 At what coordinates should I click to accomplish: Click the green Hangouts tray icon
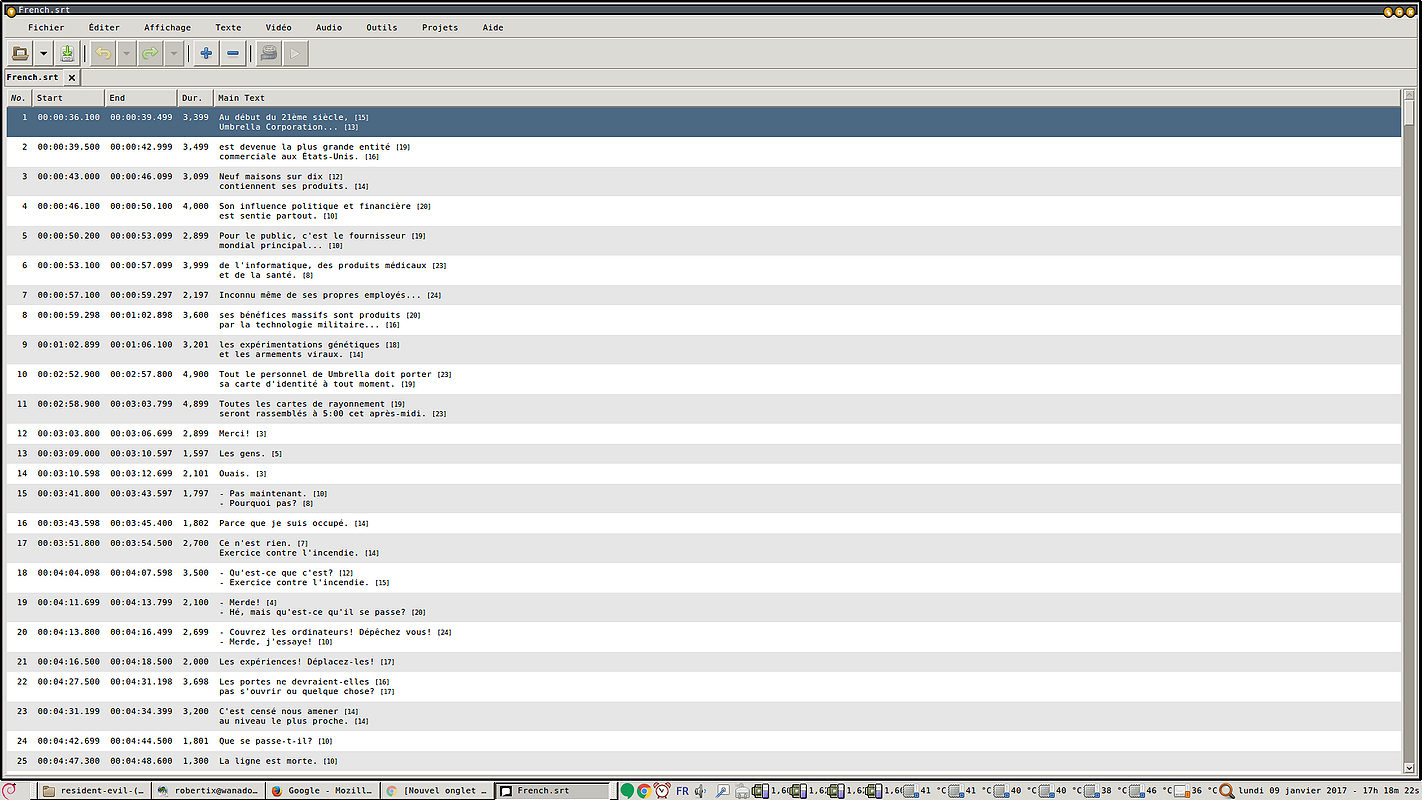click(627, 791)
